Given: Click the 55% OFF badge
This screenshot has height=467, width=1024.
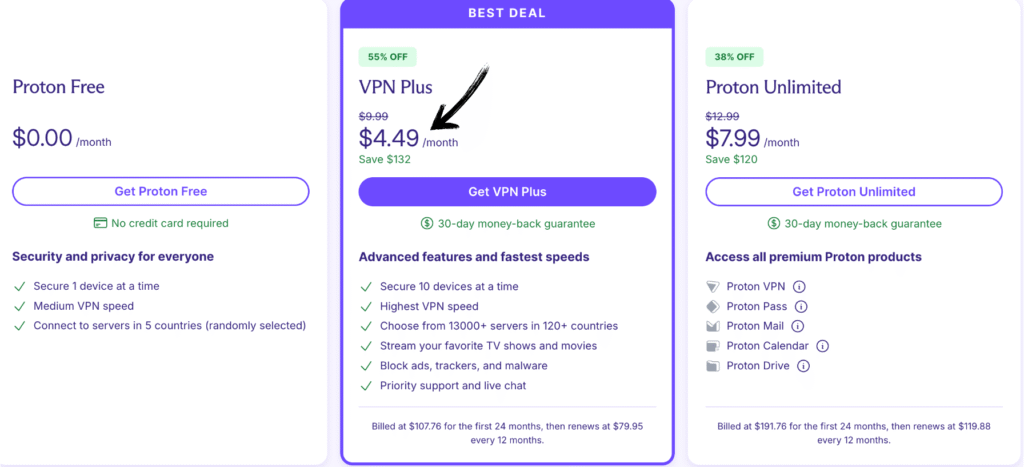Looking at the screenshot, I should pos(387,57).
